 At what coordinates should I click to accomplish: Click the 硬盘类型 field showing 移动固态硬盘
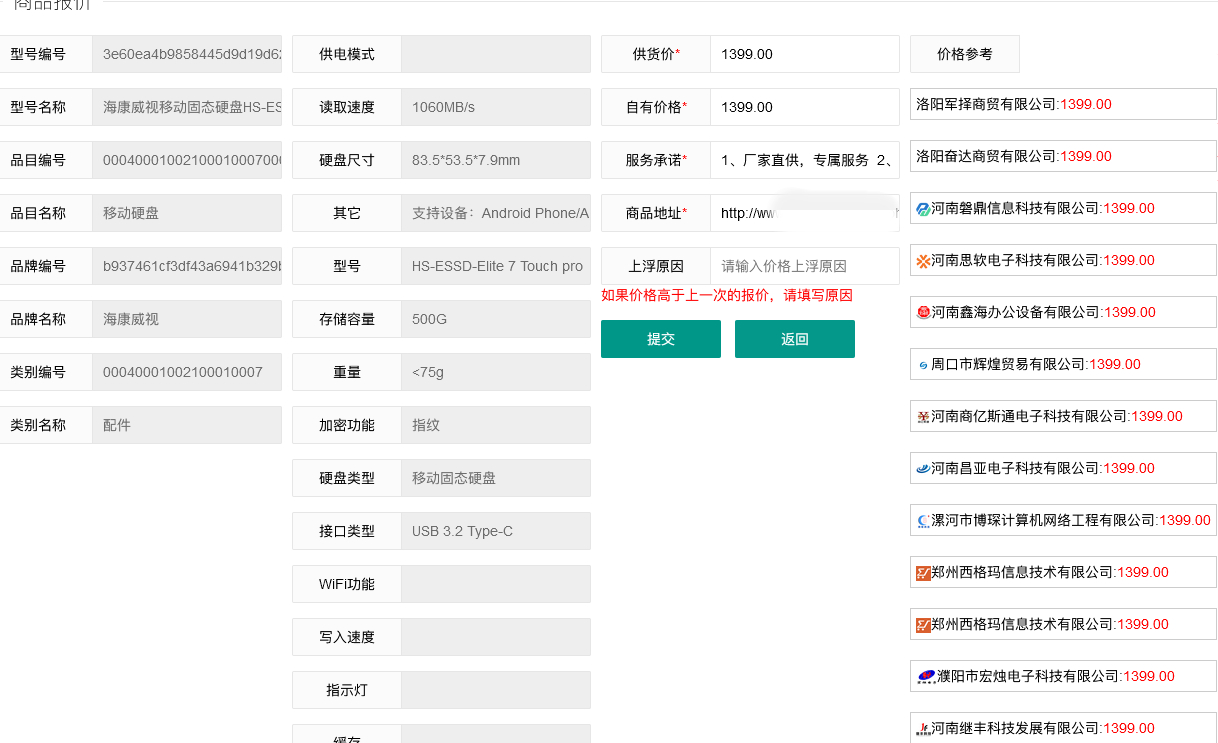tap(496, 478)
